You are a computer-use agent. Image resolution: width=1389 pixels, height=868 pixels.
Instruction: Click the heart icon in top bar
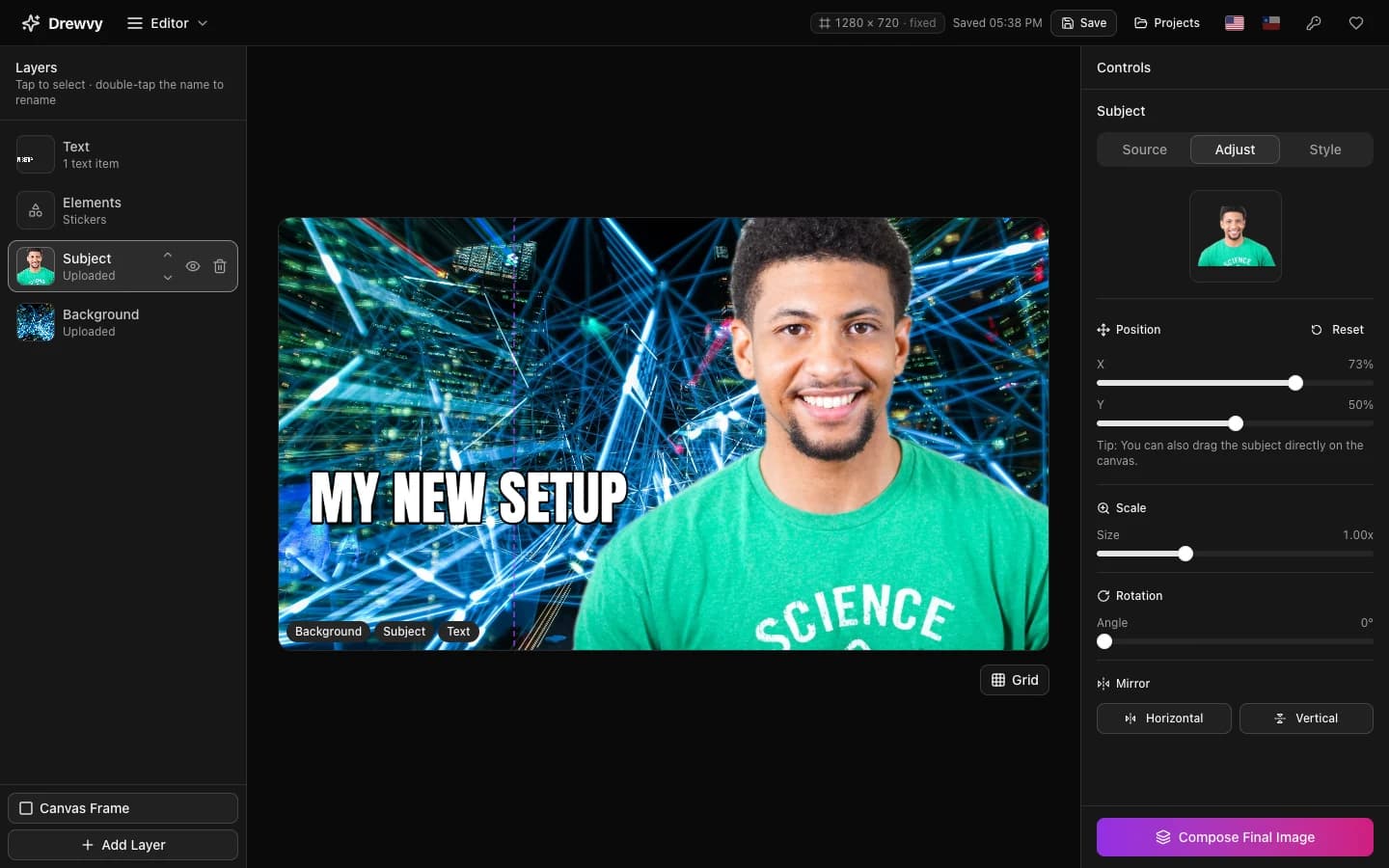click(x=1355, y=23)
